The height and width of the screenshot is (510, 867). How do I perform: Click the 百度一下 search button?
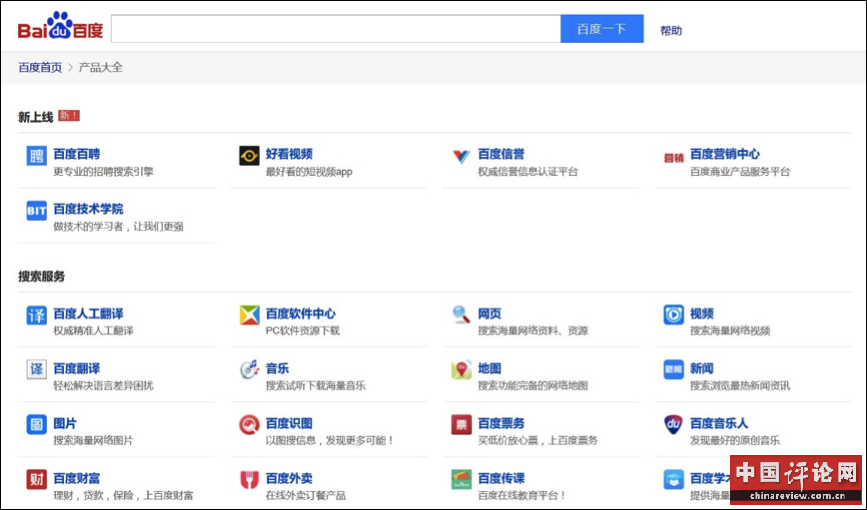[602, 29]
